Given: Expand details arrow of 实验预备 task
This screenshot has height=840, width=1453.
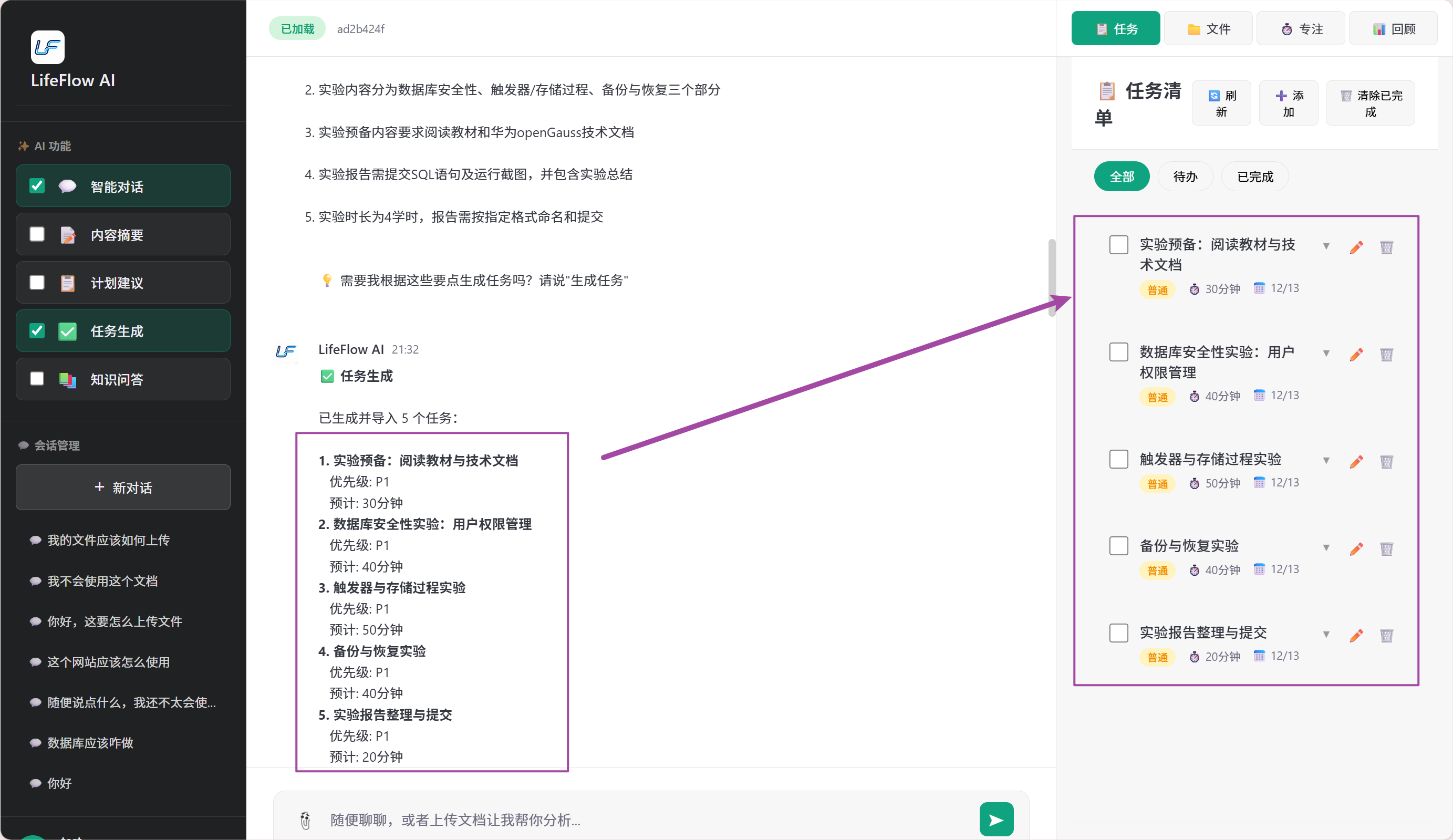Looking at the screenshot, I should pyautogui.click(x=1325, y=246).
